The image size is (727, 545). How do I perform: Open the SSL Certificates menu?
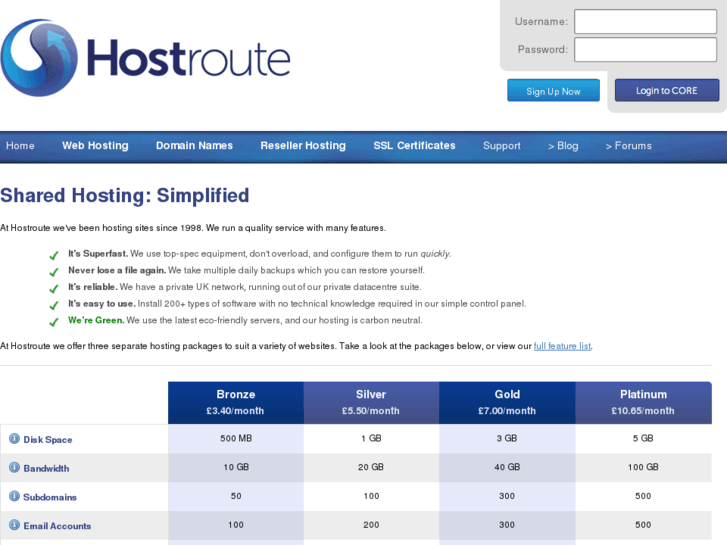(x=415, y=146)
